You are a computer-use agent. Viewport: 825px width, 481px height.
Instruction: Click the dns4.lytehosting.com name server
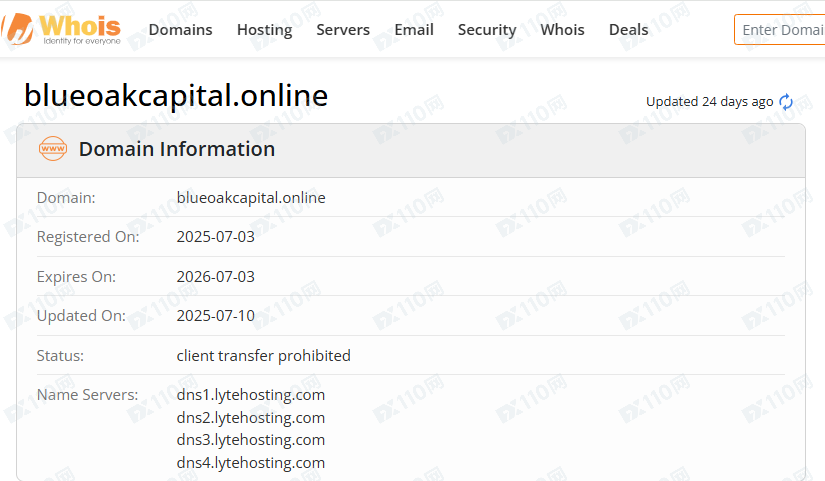tap(251, 463)
